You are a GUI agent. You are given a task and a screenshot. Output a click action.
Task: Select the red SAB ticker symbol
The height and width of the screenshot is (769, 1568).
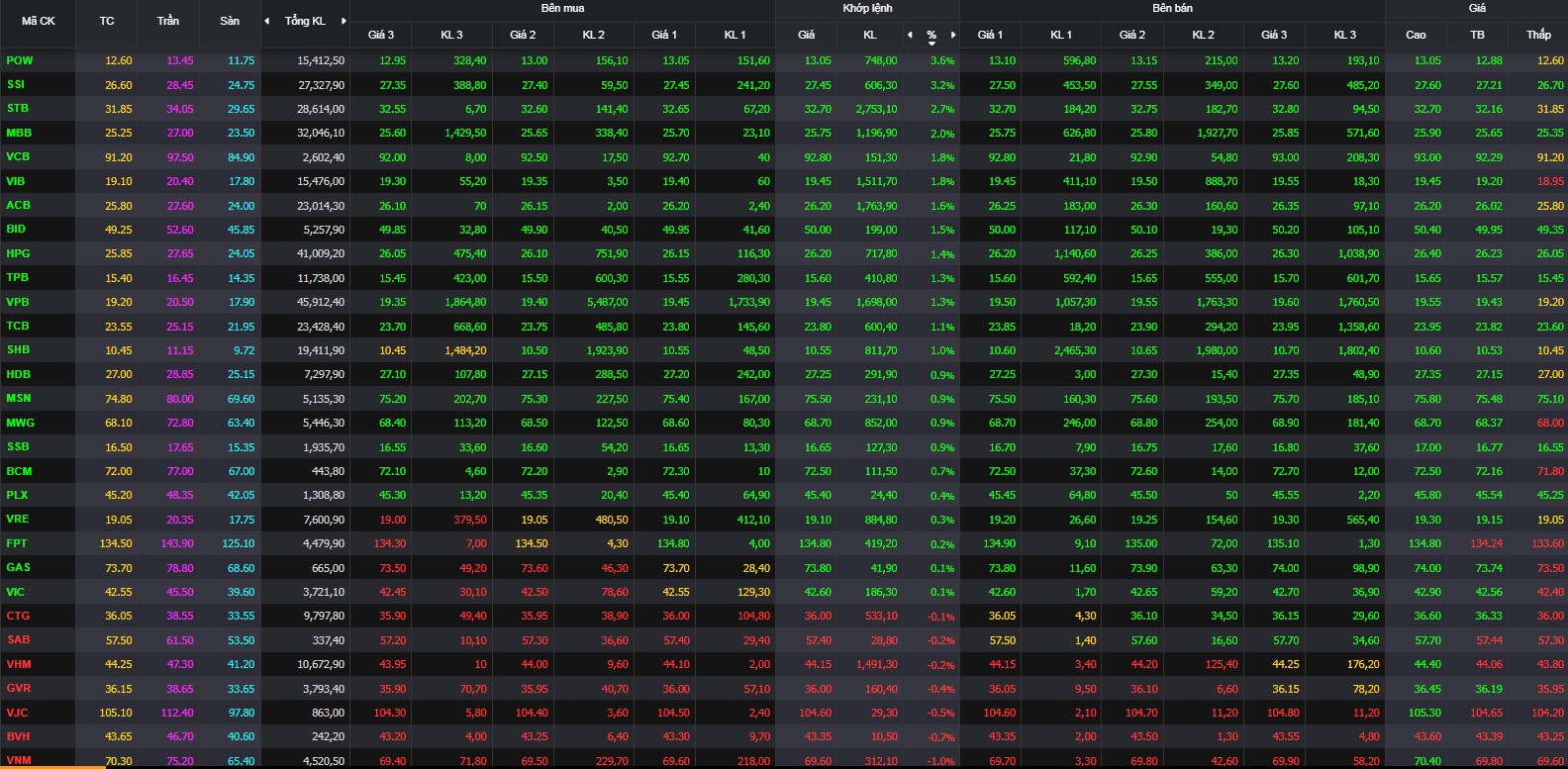pos(18,639)
